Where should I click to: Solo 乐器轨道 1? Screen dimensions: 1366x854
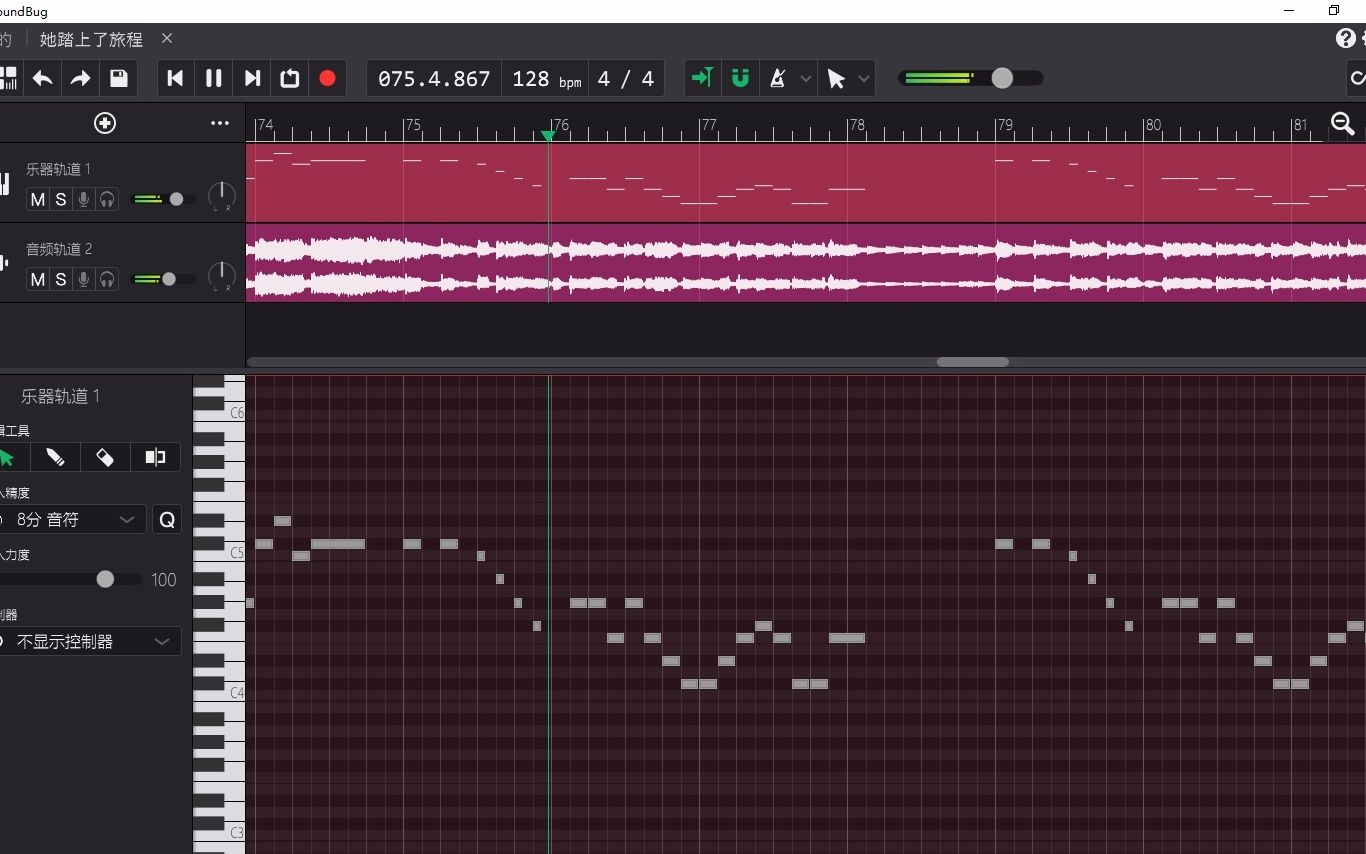[61, 199]
